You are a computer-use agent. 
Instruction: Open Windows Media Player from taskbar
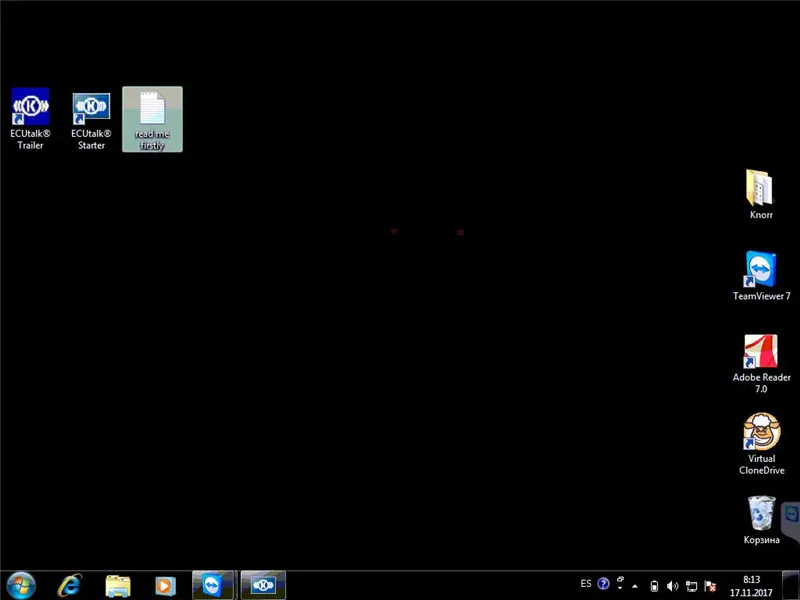[x=165, y=586]
